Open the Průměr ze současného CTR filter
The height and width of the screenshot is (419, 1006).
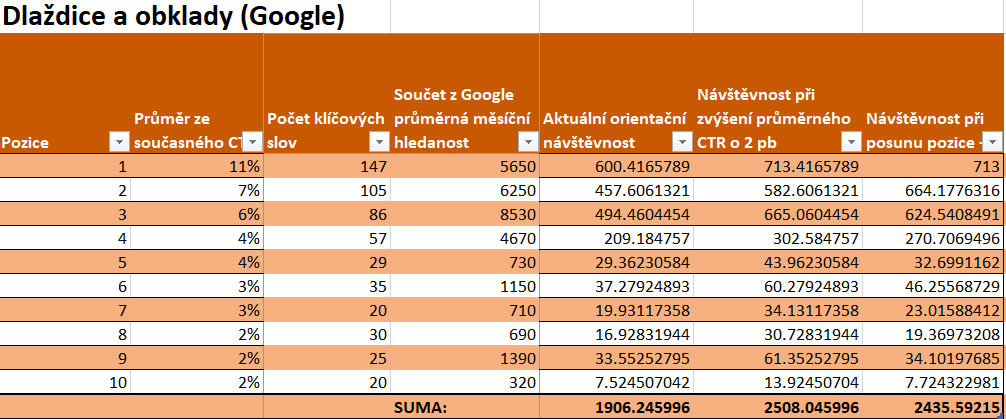[254, 142]
